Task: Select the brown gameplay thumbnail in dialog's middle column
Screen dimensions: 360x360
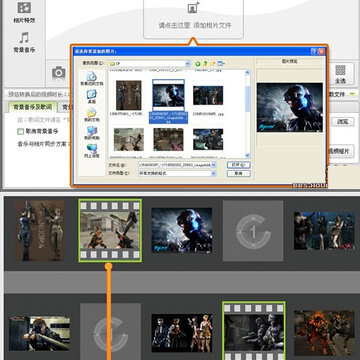Action: [168, 139]
